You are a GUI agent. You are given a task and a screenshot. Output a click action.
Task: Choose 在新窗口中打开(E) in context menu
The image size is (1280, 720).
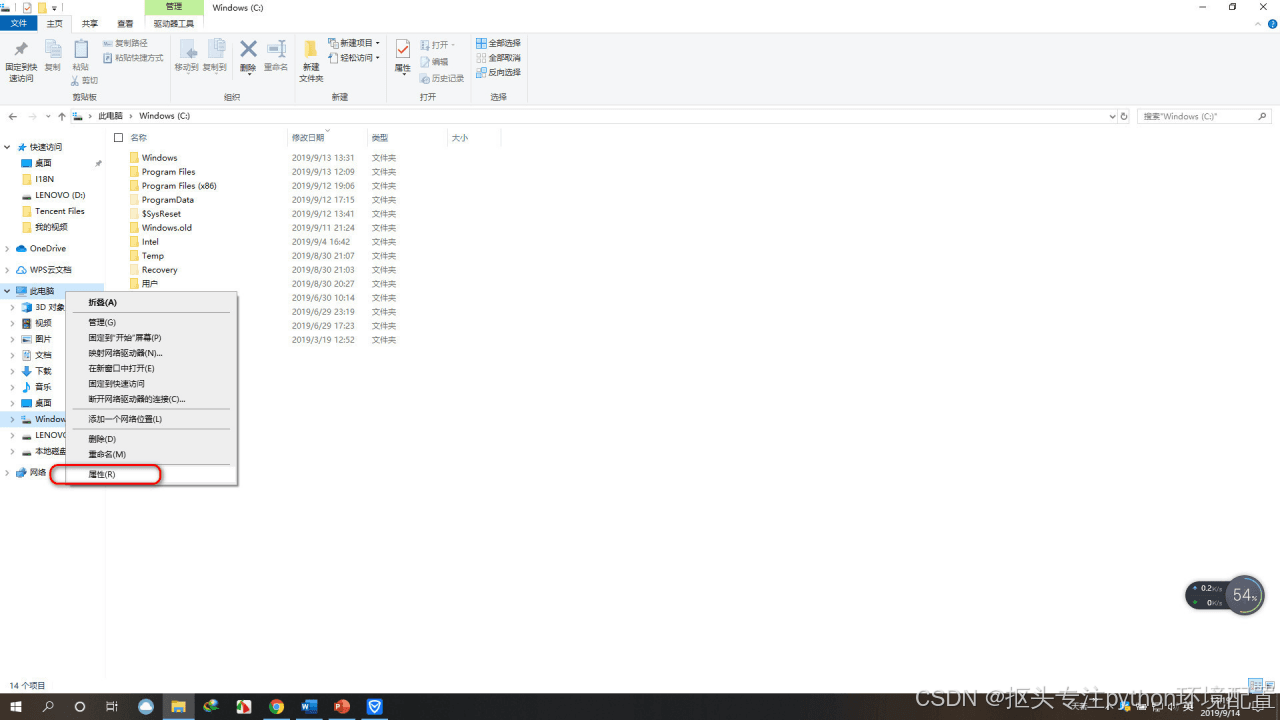[x=151, y=368]
